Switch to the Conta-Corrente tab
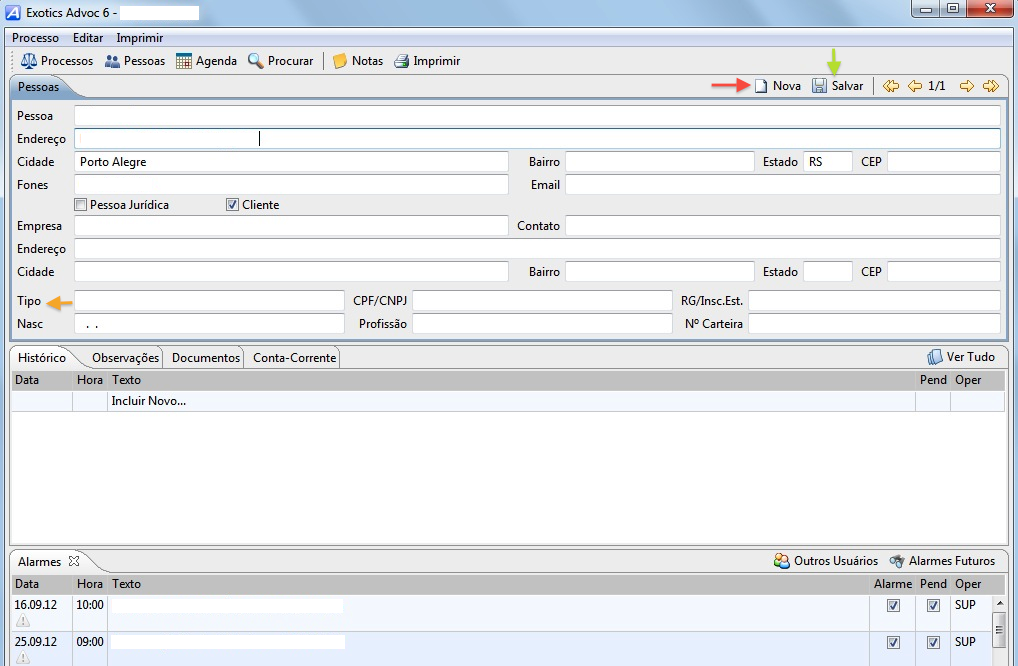Image resolution: width=1018 pixels, height=666 pixels. pos(294,357)
